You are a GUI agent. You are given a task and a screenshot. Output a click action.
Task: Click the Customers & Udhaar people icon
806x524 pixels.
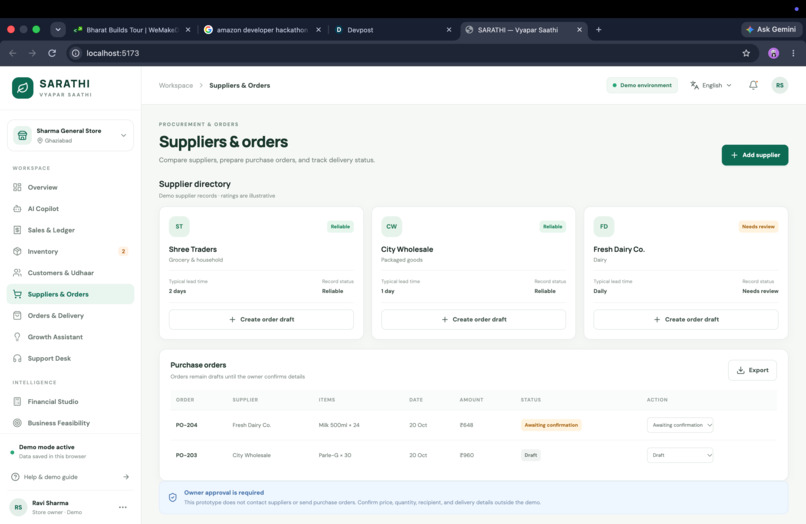17,273
